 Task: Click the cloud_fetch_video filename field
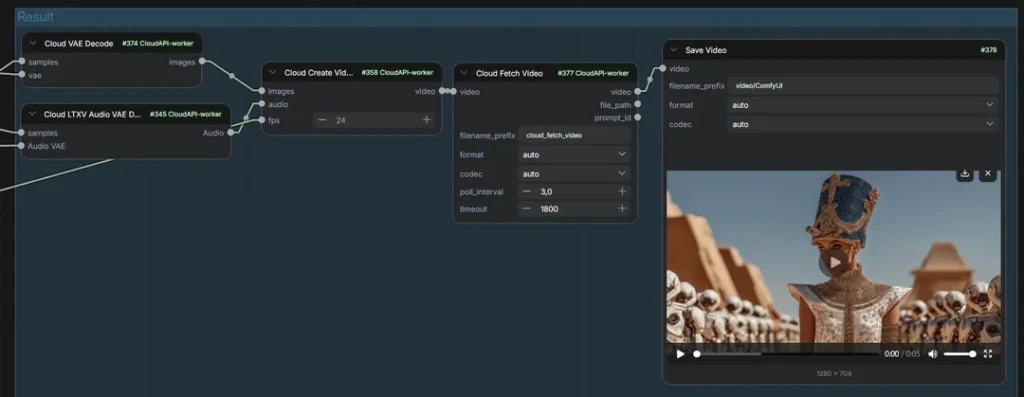[x=574, y=135]
